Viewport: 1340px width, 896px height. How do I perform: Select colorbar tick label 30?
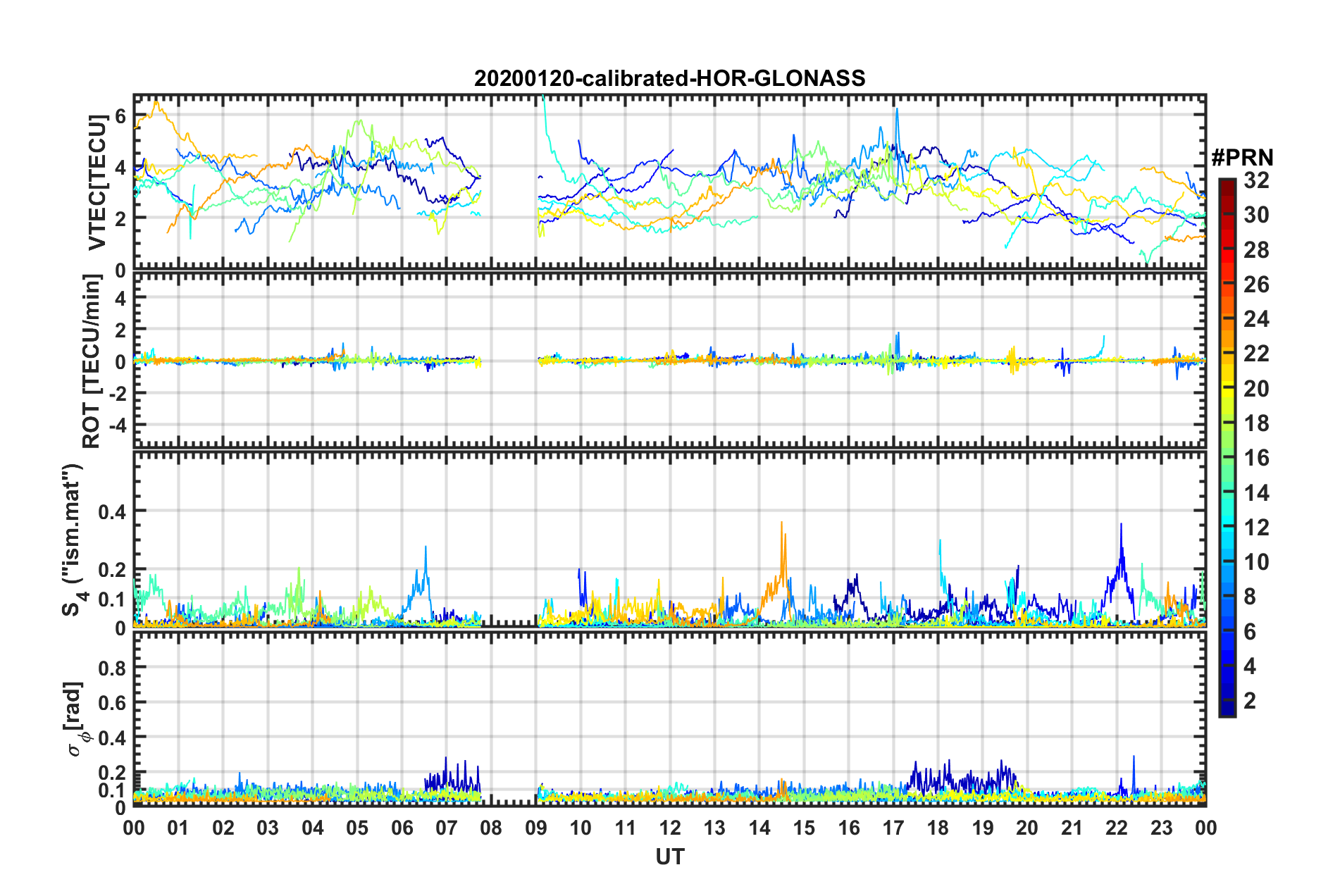point(1256,215)
